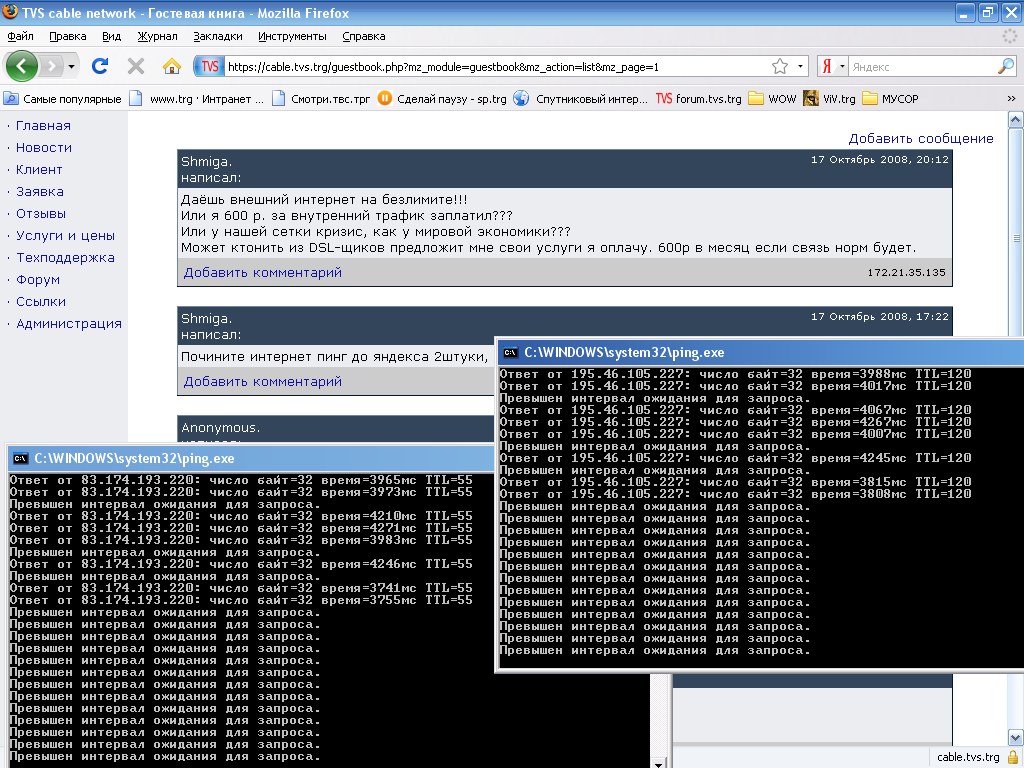Viewport: 1024px width, 768px height.
Task: Open the Закладки menu
Action: [218, 36]
